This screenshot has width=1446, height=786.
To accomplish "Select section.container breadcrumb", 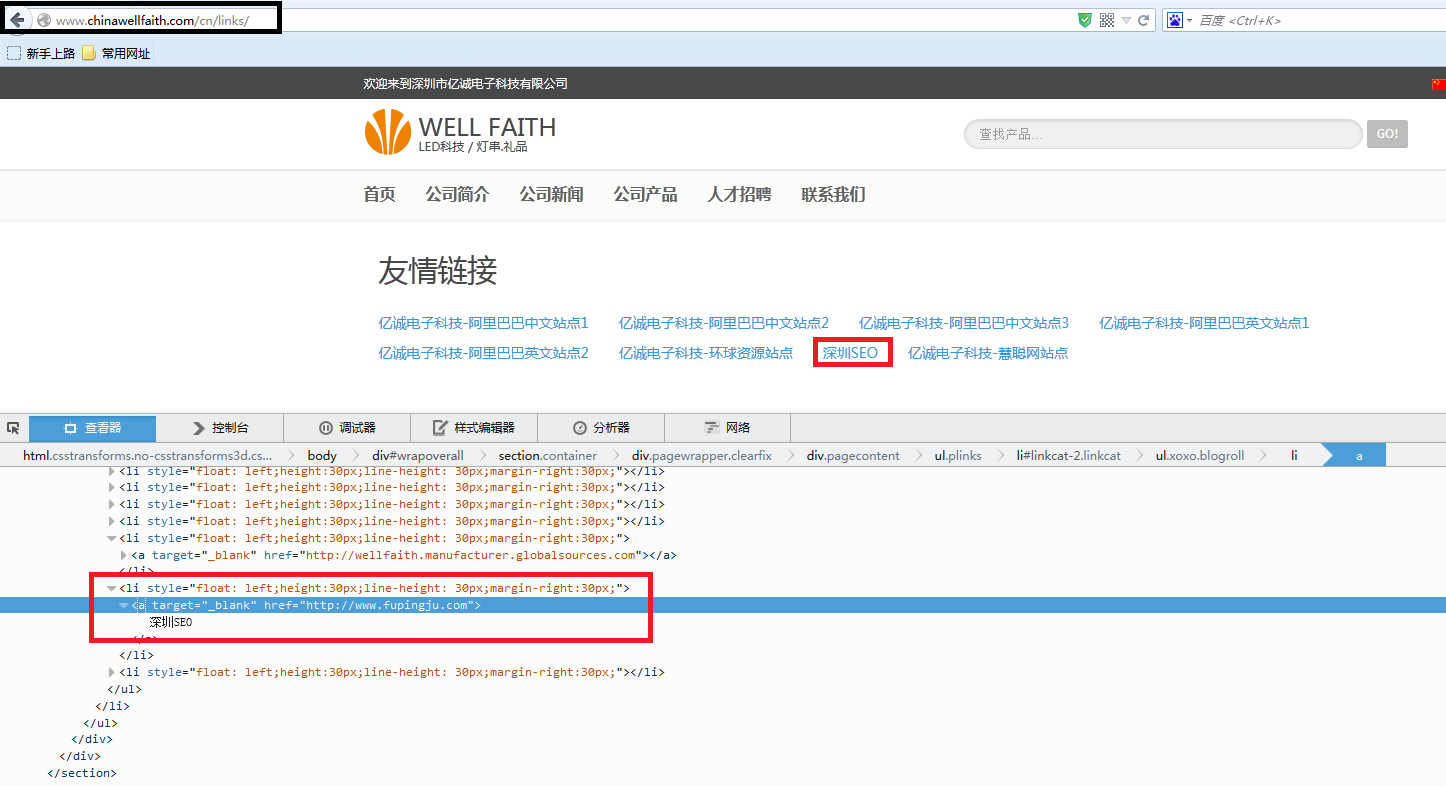I will [x=547, y=455].
